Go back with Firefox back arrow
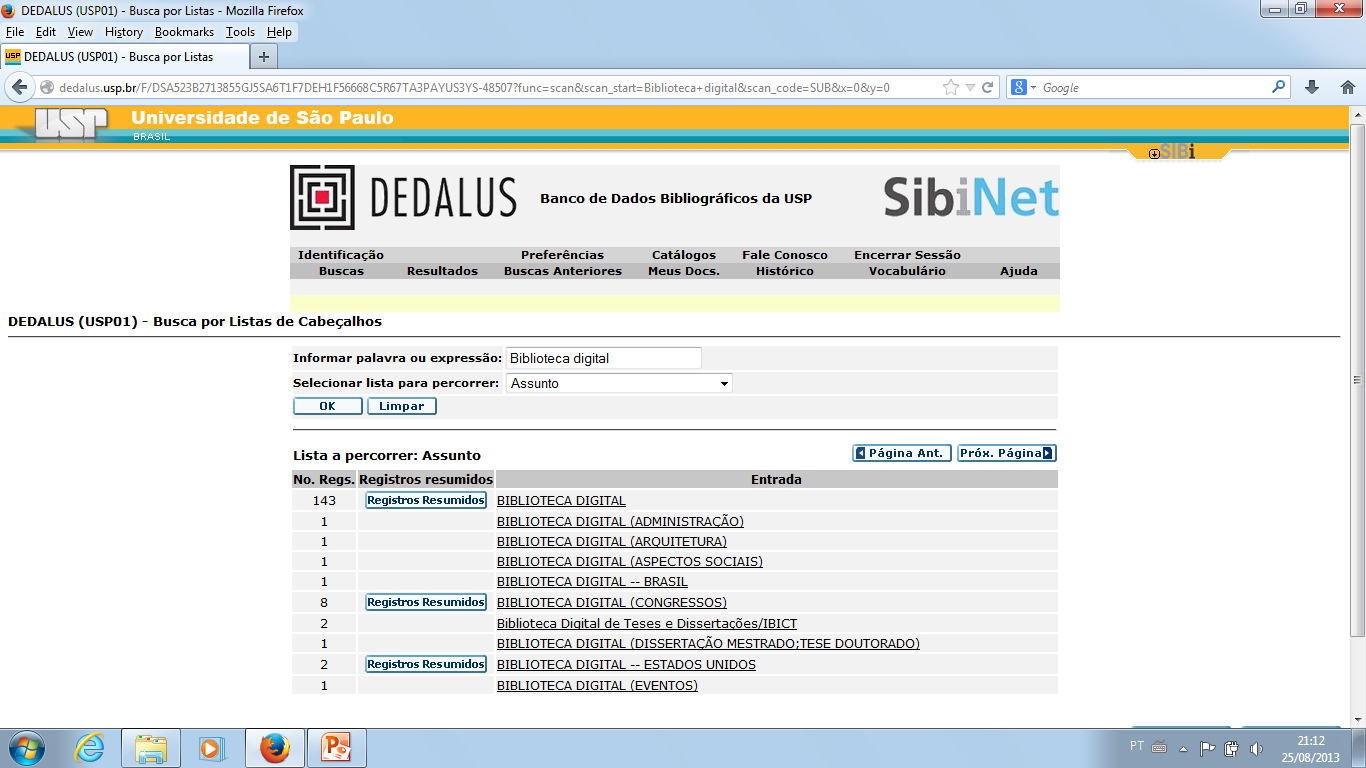Viewport: 1366px width, 768px height. (x=19, y=88)
